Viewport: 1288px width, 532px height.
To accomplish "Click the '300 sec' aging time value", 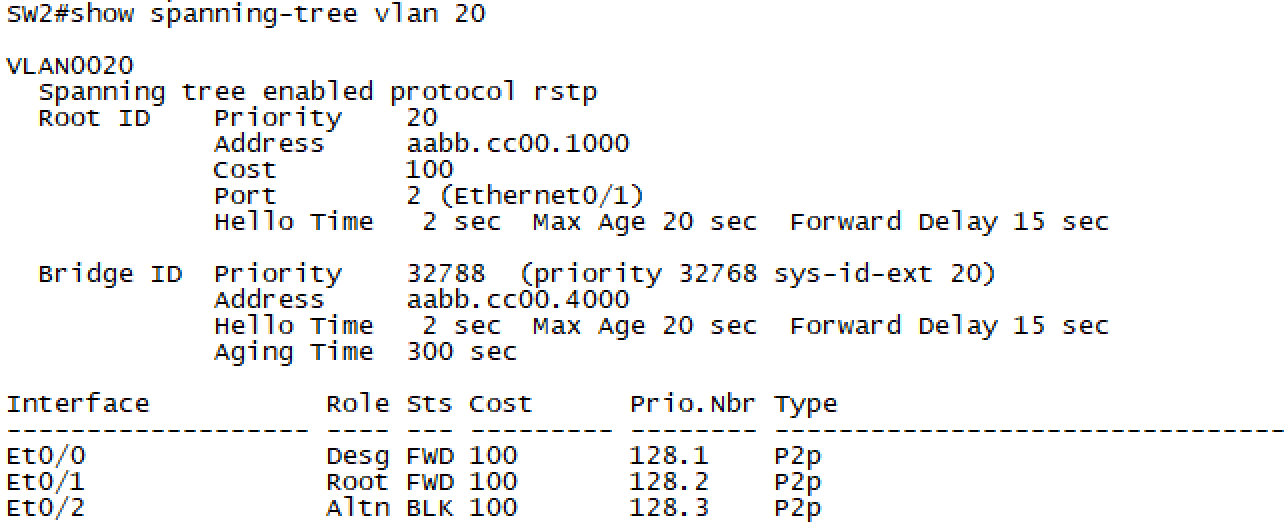I will [461, 352].
